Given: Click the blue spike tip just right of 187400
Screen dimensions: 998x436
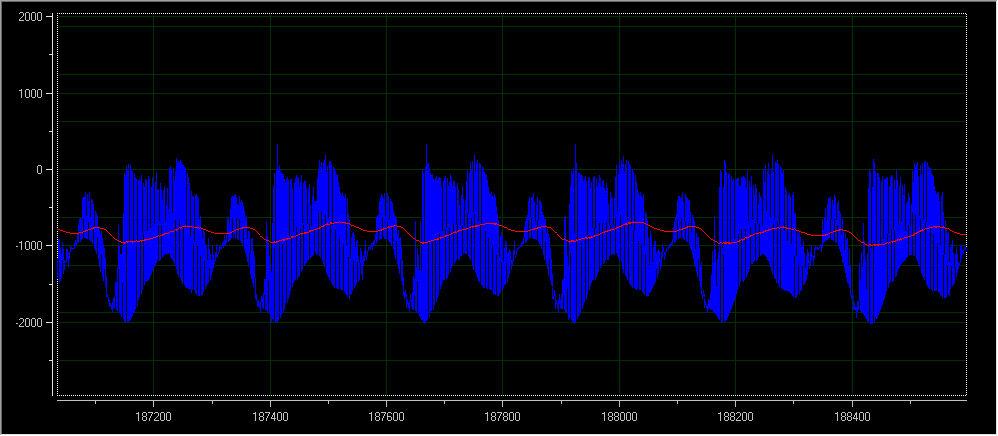Looking at the screenshot, I should pos(277,146).
